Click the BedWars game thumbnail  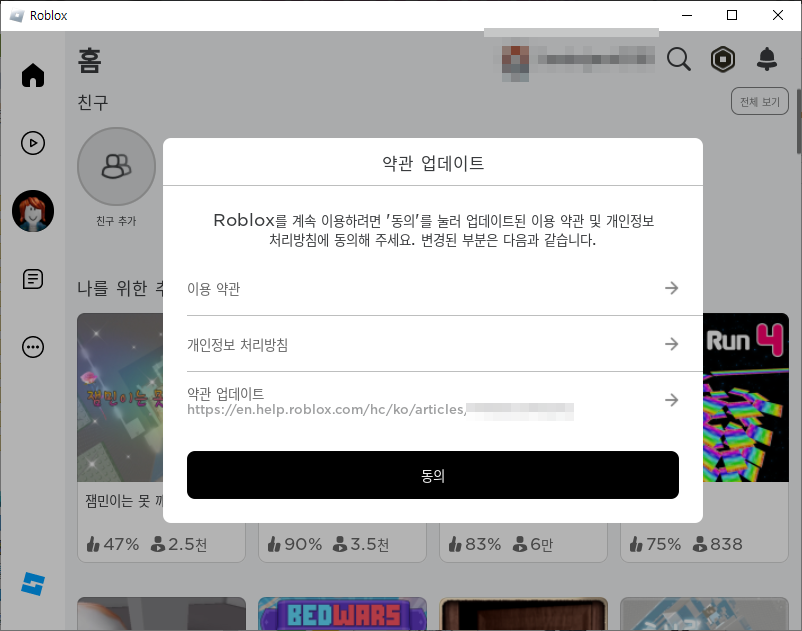click(342, 614)
